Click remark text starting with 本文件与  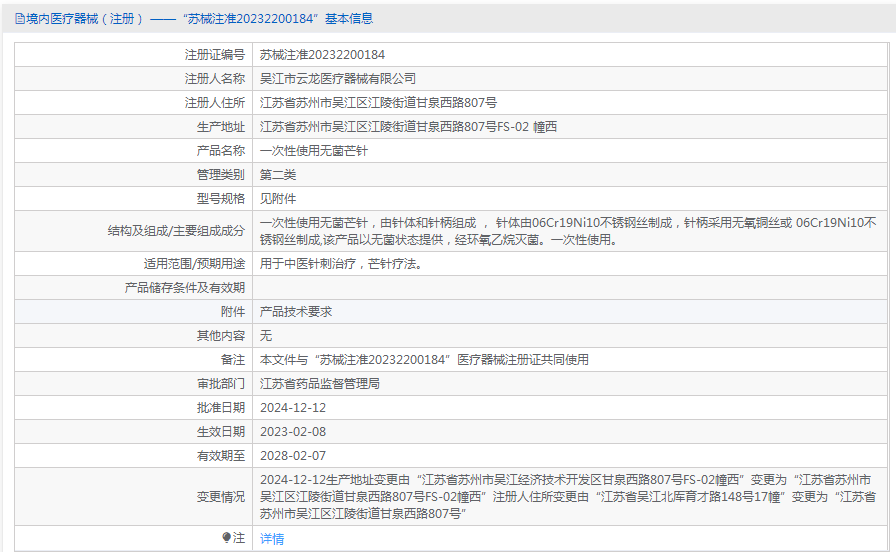[424, 360]
